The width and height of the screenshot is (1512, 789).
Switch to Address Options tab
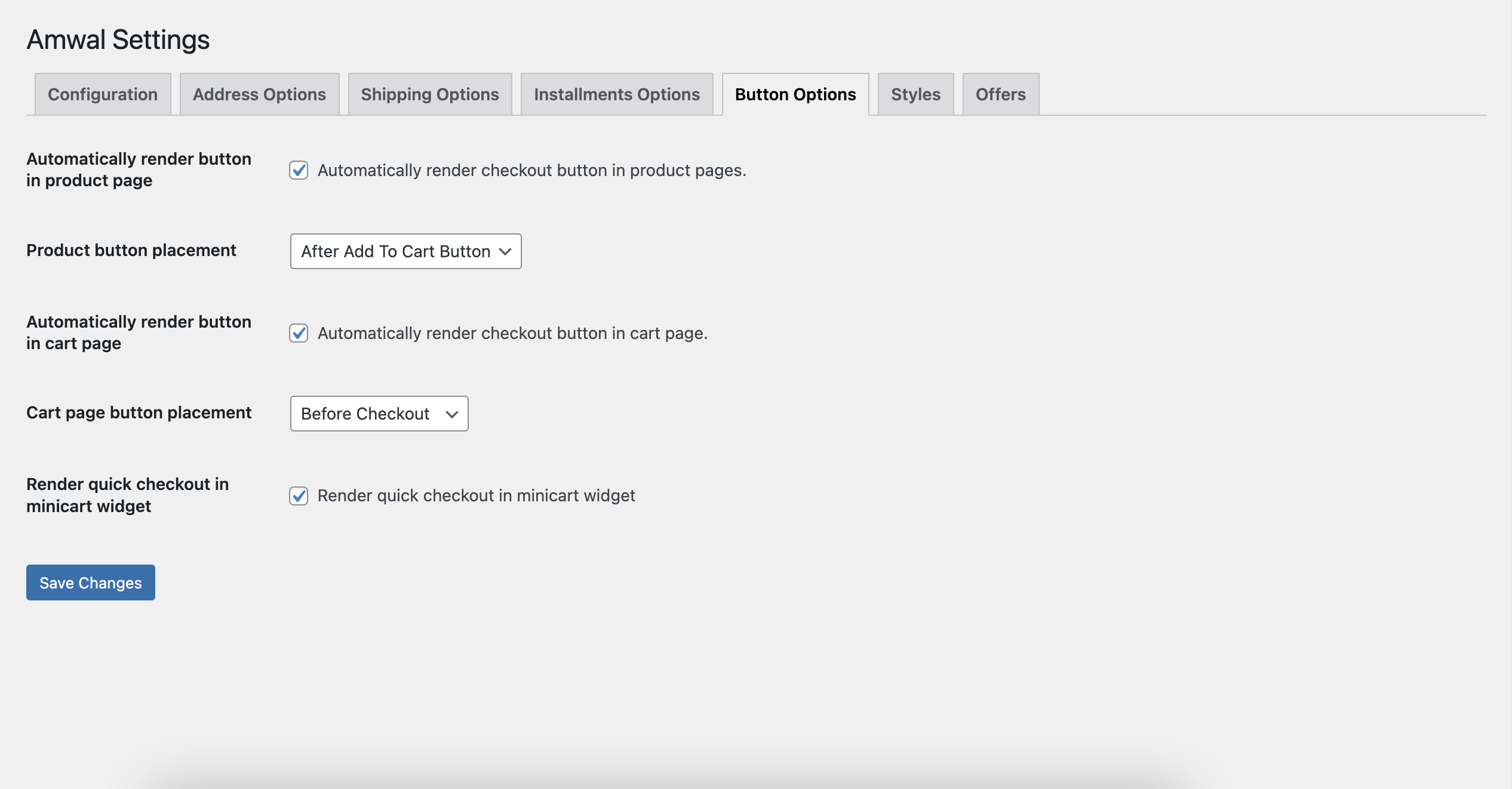click(259, 94)
